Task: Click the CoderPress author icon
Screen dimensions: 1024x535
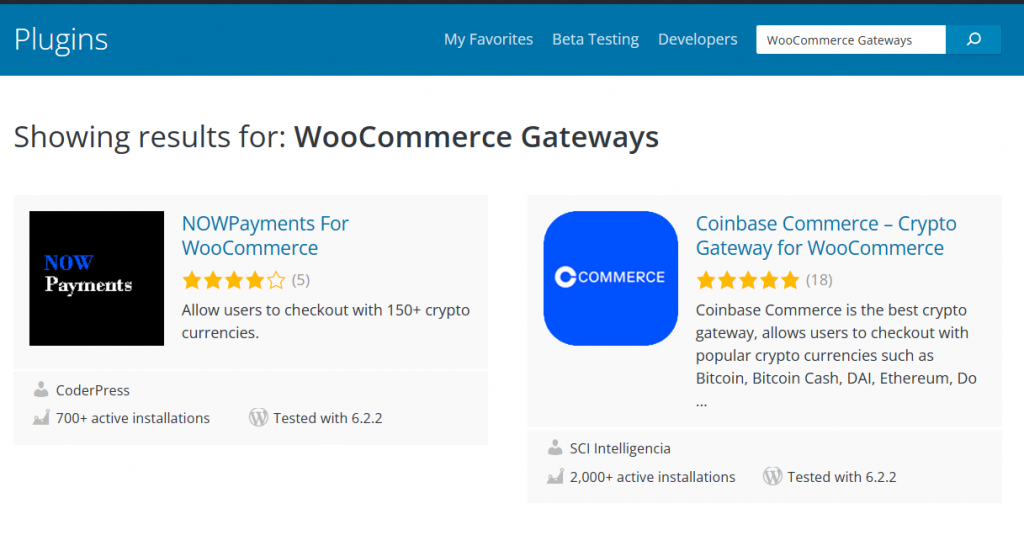Action: point(41,389)
